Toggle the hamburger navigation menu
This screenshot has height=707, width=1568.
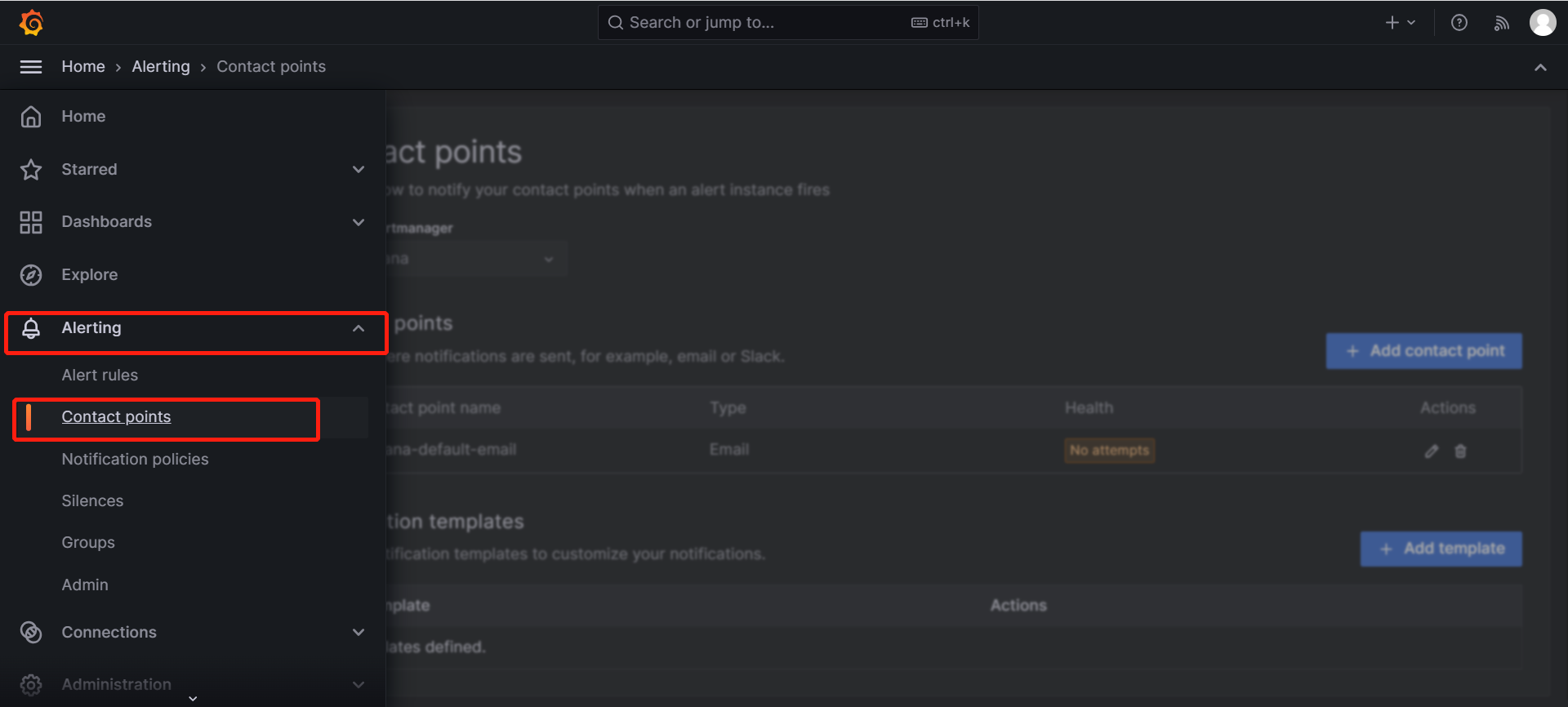(x=31, y=67)
